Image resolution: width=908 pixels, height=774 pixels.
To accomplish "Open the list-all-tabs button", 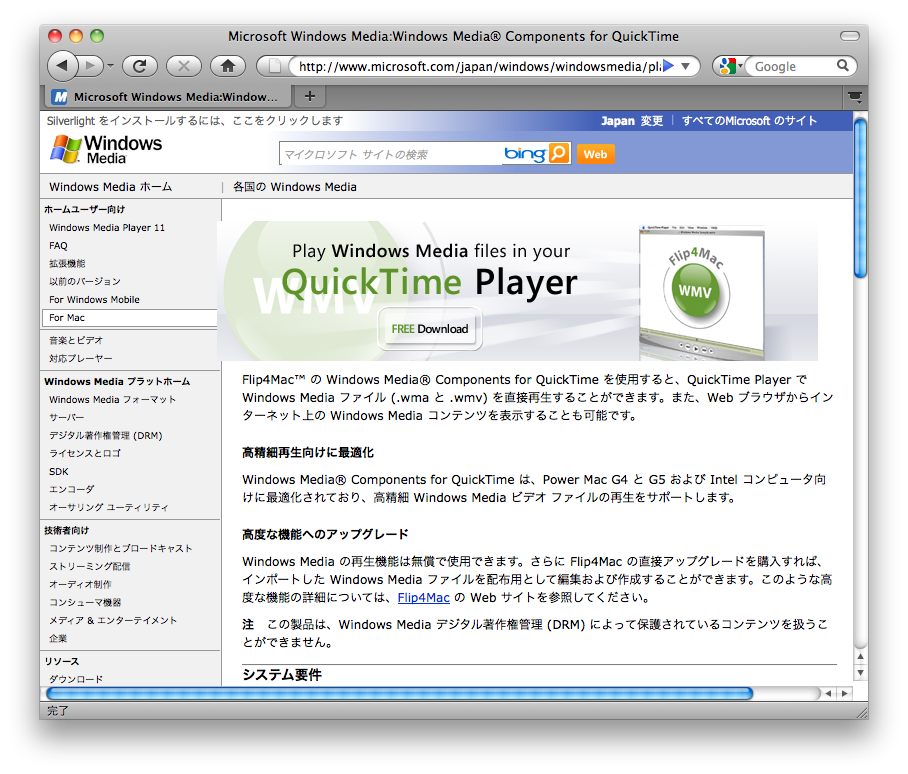I will pos(855,96).
